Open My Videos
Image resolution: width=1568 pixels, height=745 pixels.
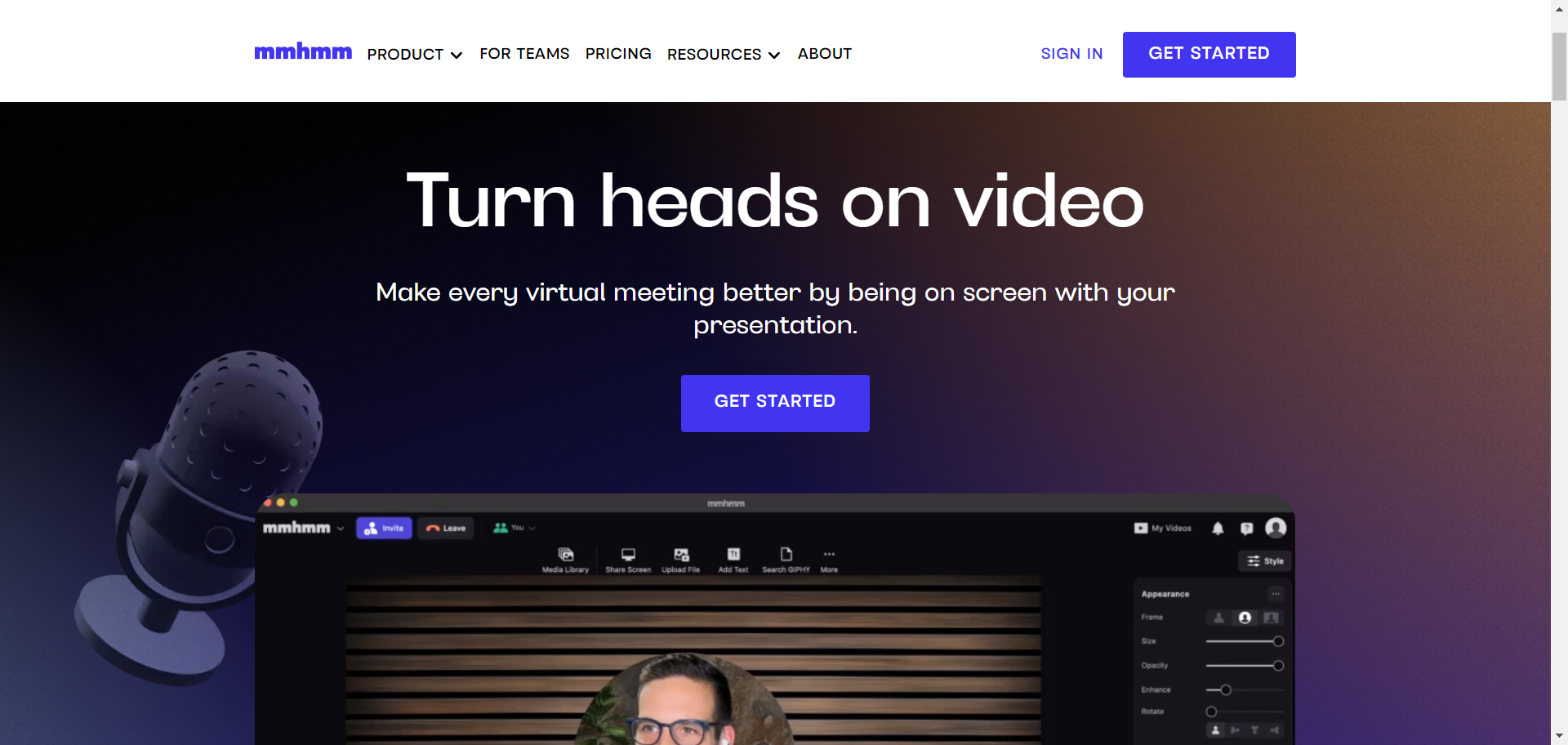[1163, 529]
